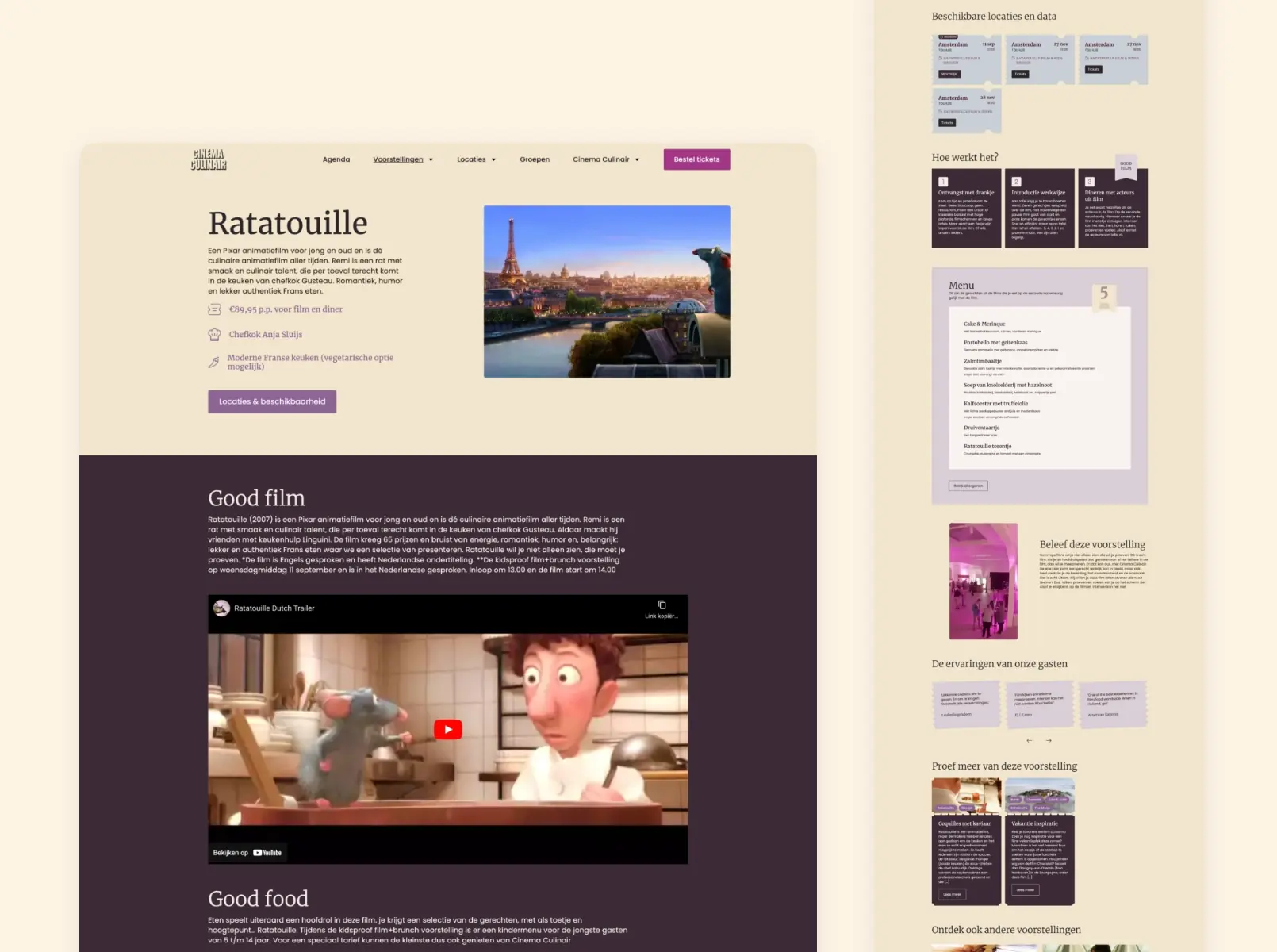This screenshot has height=952, width=1277.
Task: Click the leaf icon beside Moderne Franse keuken
Action: click(x=213, y=362)
